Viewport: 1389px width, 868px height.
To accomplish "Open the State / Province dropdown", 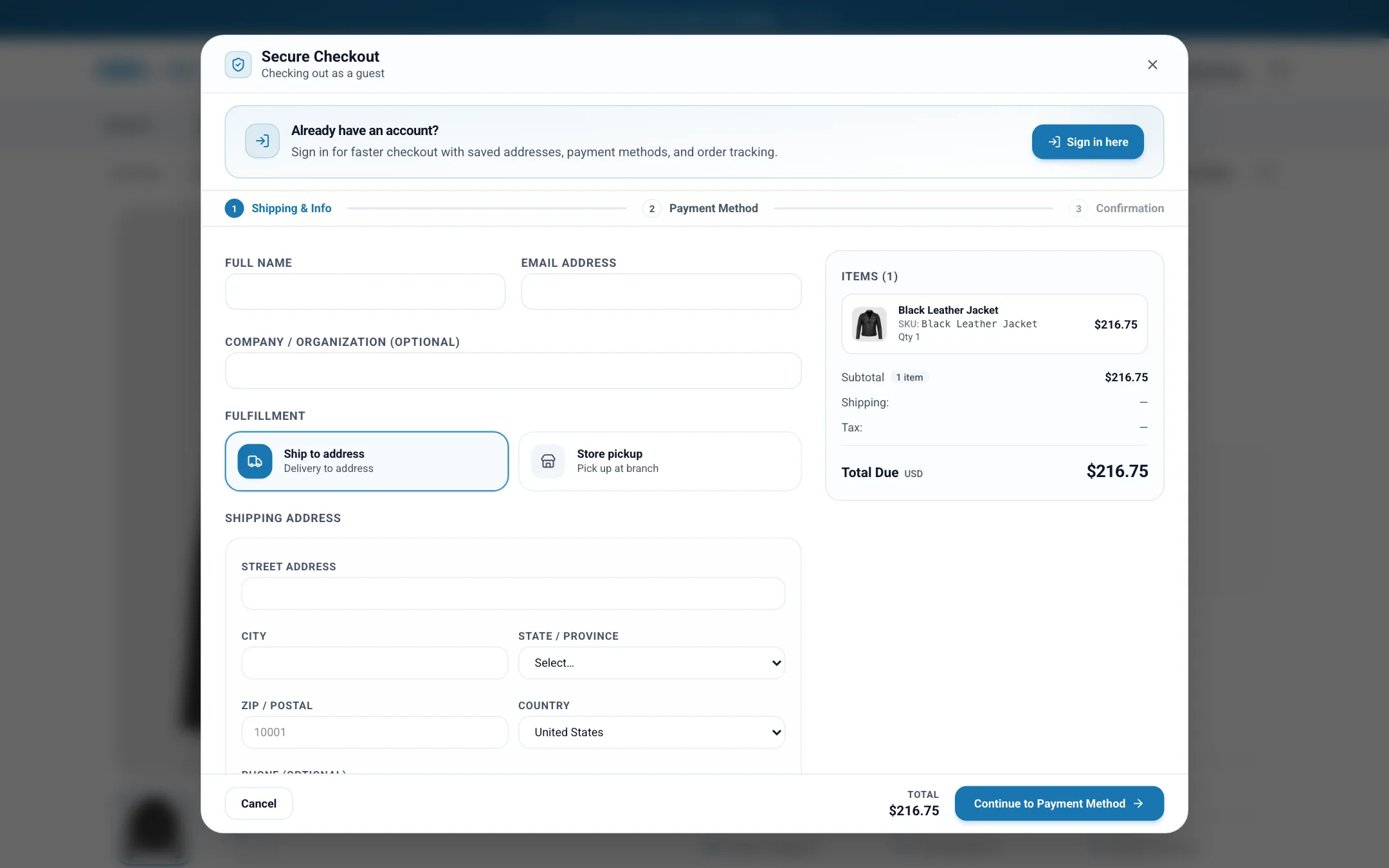I will pos(651,663).
